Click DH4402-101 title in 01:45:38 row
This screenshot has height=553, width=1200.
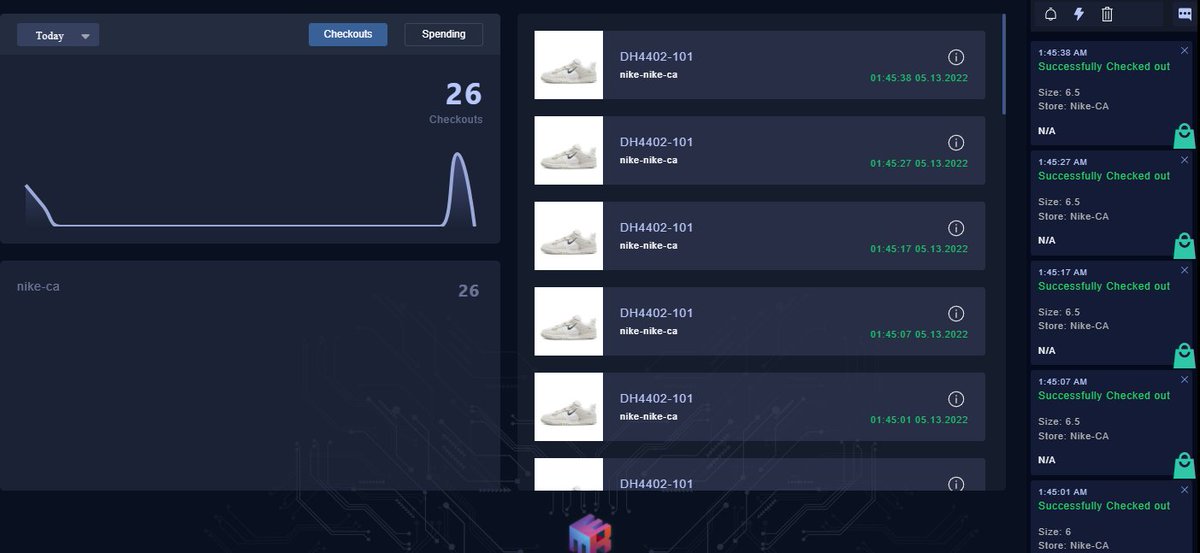656,56
